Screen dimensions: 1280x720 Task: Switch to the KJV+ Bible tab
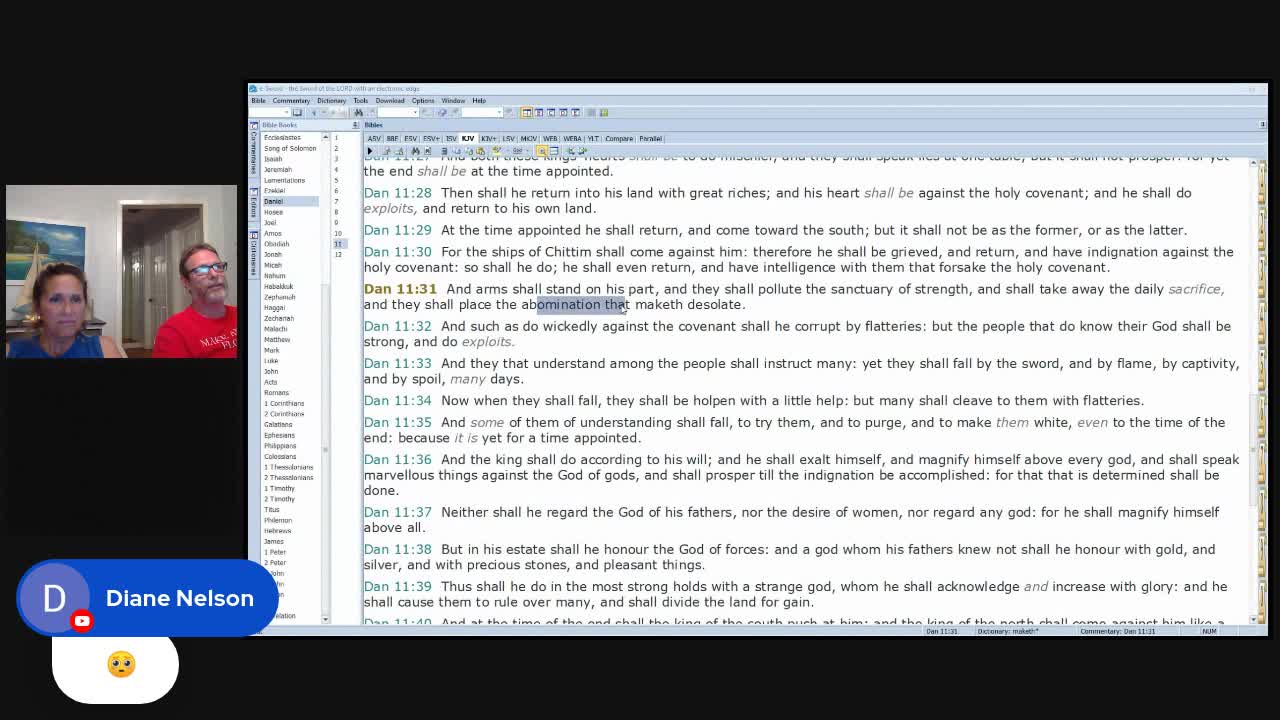pyautogui.click(x=488, y=139)
